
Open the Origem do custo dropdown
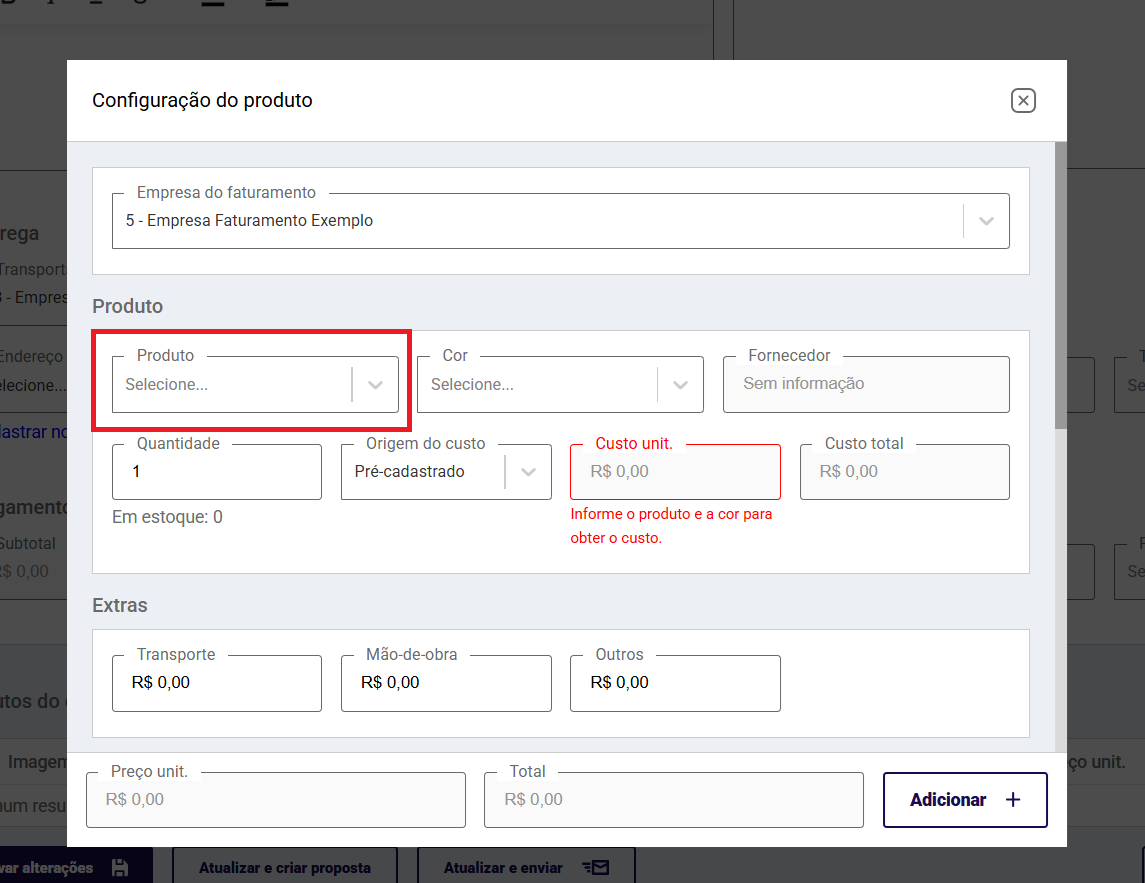click(x=446, y=472)
